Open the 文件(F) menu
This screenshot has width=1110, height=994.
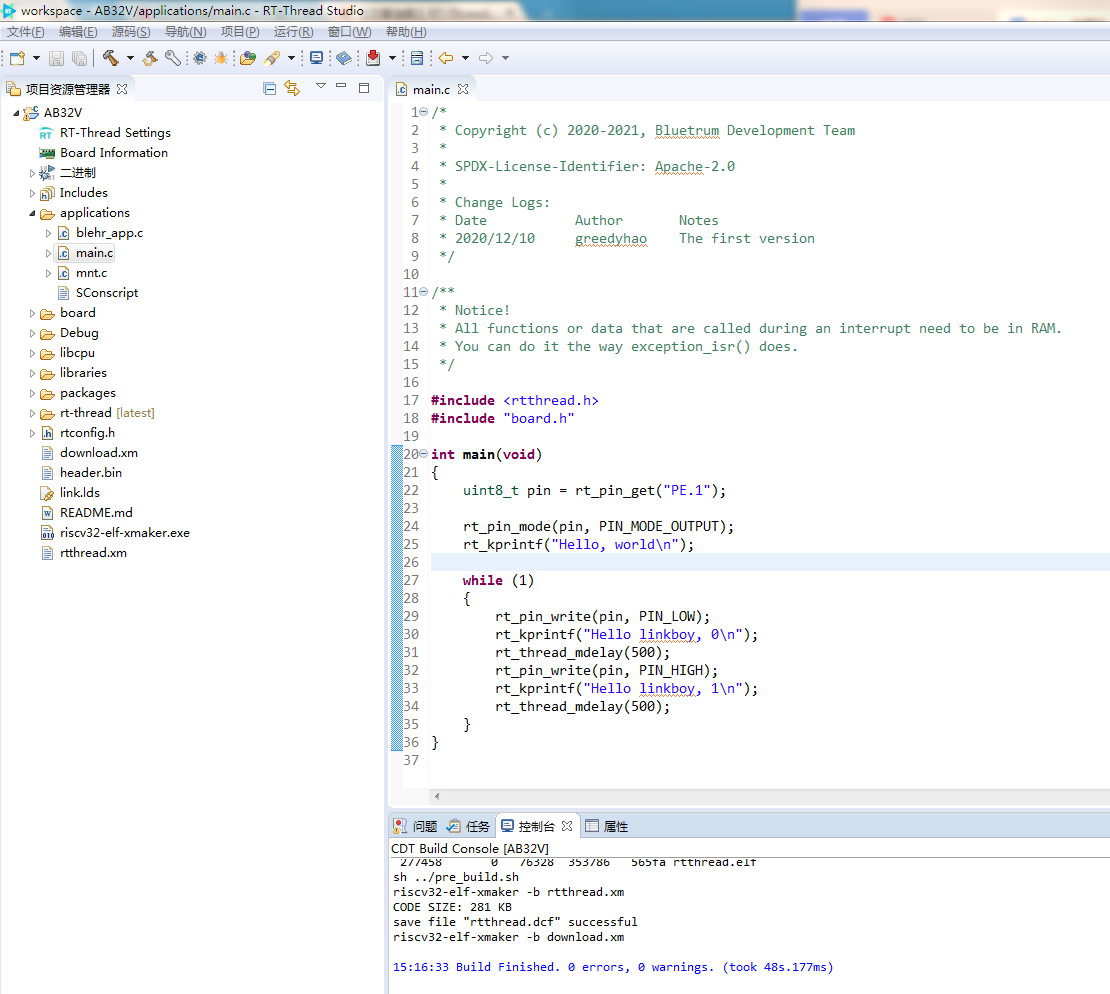tap(25, 32)
